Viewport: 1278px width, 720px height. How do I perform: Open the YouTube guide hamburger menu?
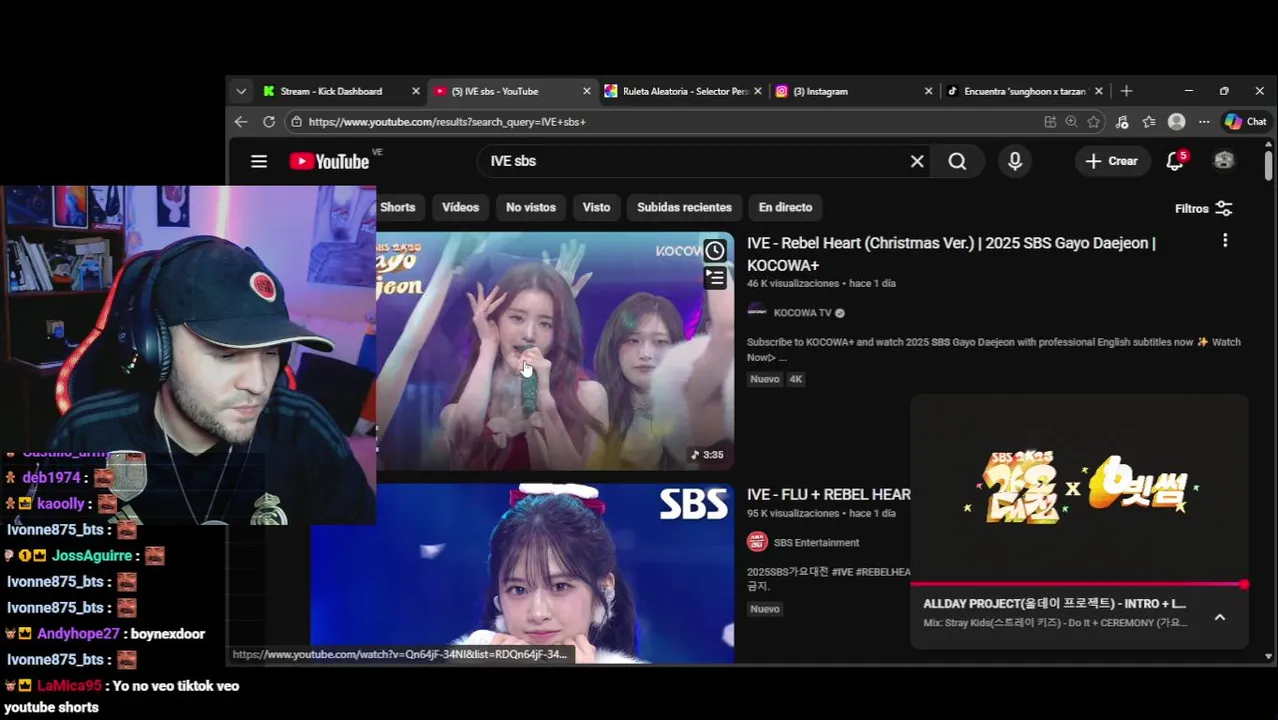(x=259, y=161)
